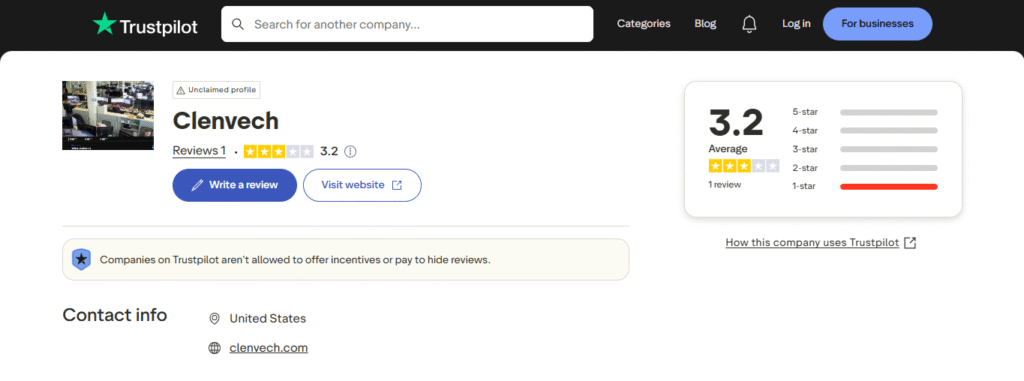This screenshot has width=1024, height=381.
Task: Click the Contact info heading
Action: [x=115, y=315]
